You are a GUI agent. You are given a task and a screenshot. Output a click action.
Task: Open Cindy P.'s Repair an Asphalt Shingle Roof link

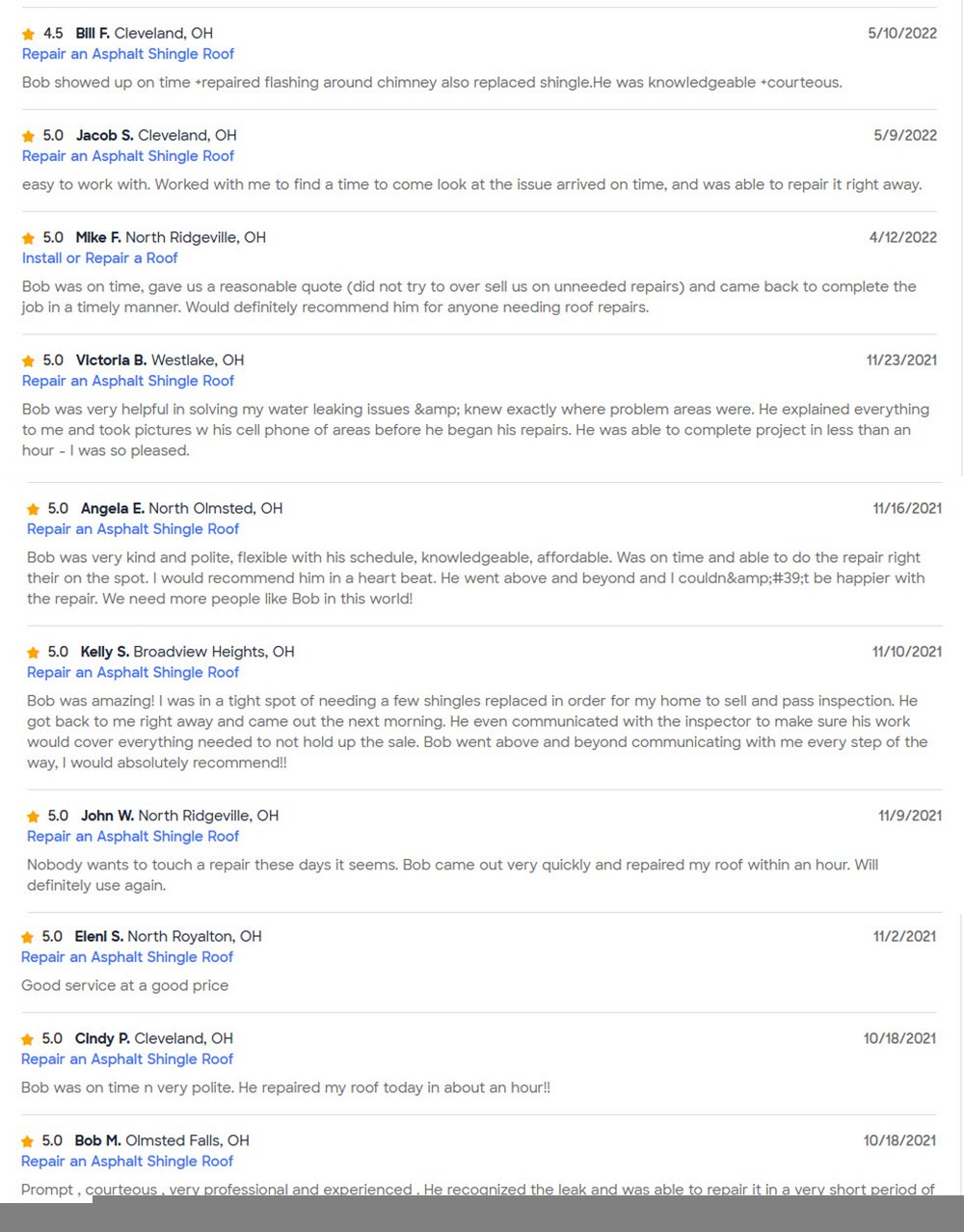(x=127, y=1059)
